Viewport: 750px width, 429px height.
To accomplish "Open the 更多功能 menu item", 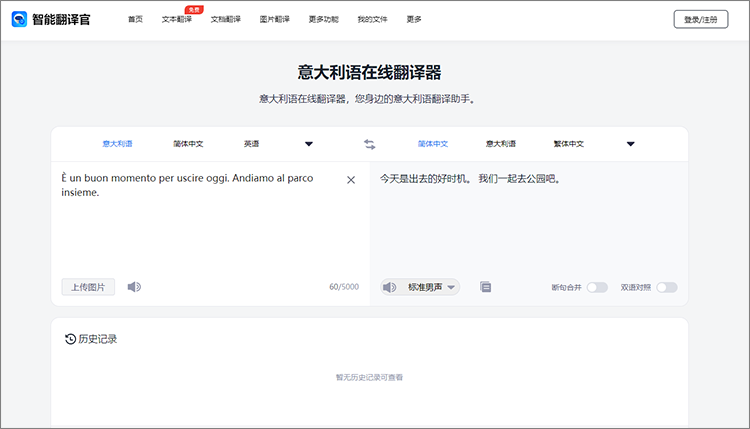I will pos(323,19).
